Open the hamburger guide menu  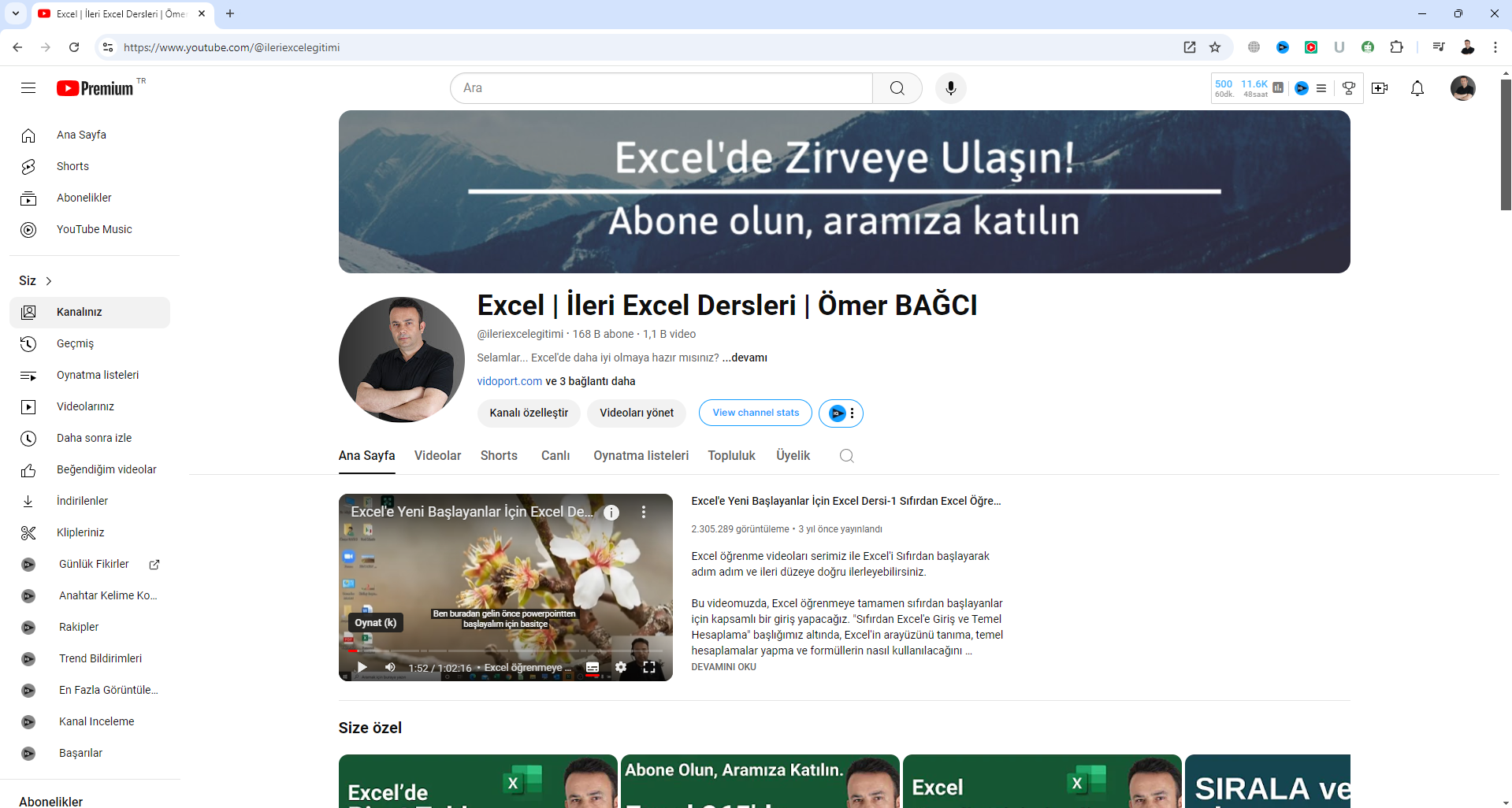28,88
